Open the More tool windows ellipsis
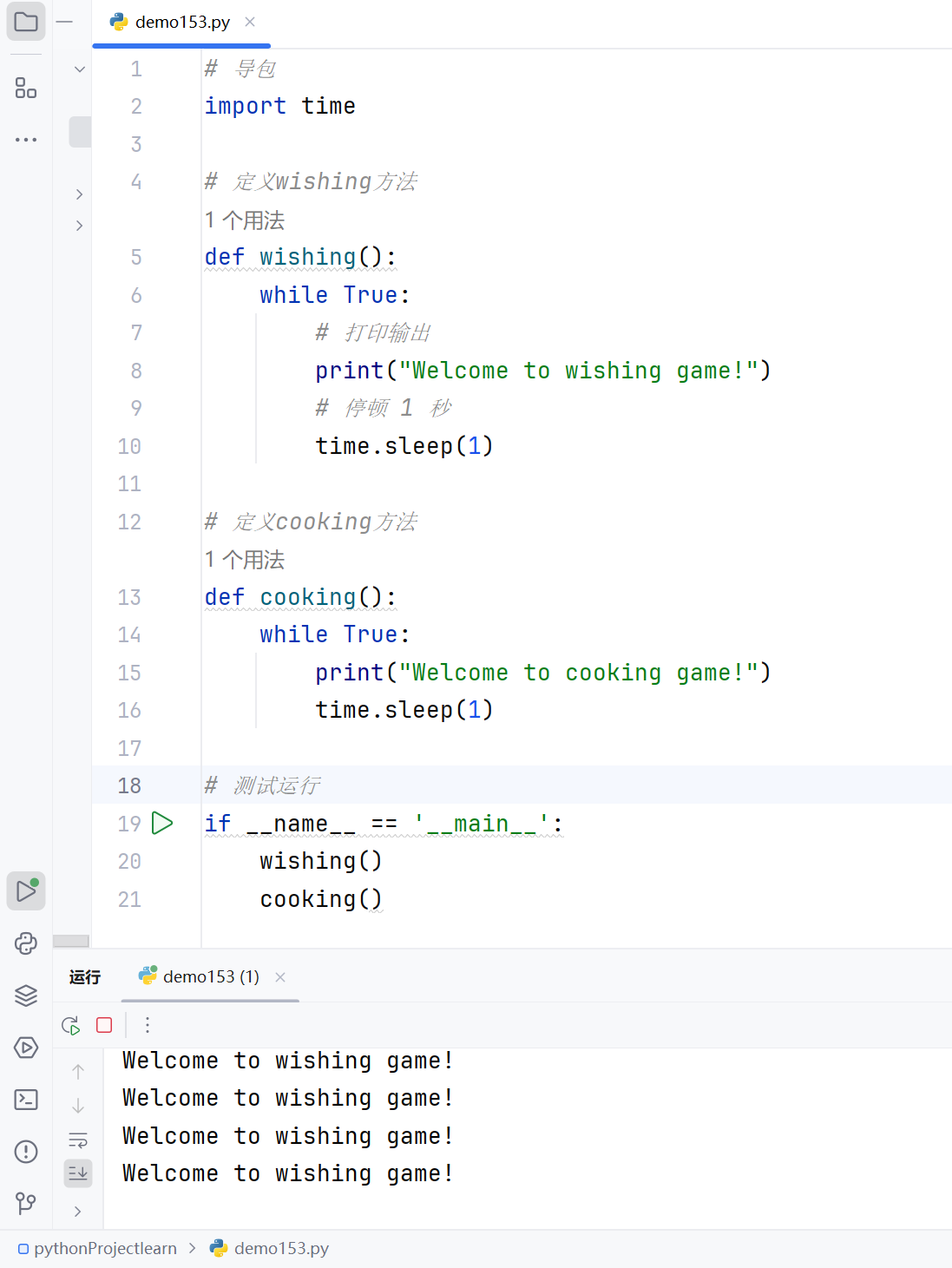The width and height of the screenshot is (952, 1268). [x=26, y=139]
